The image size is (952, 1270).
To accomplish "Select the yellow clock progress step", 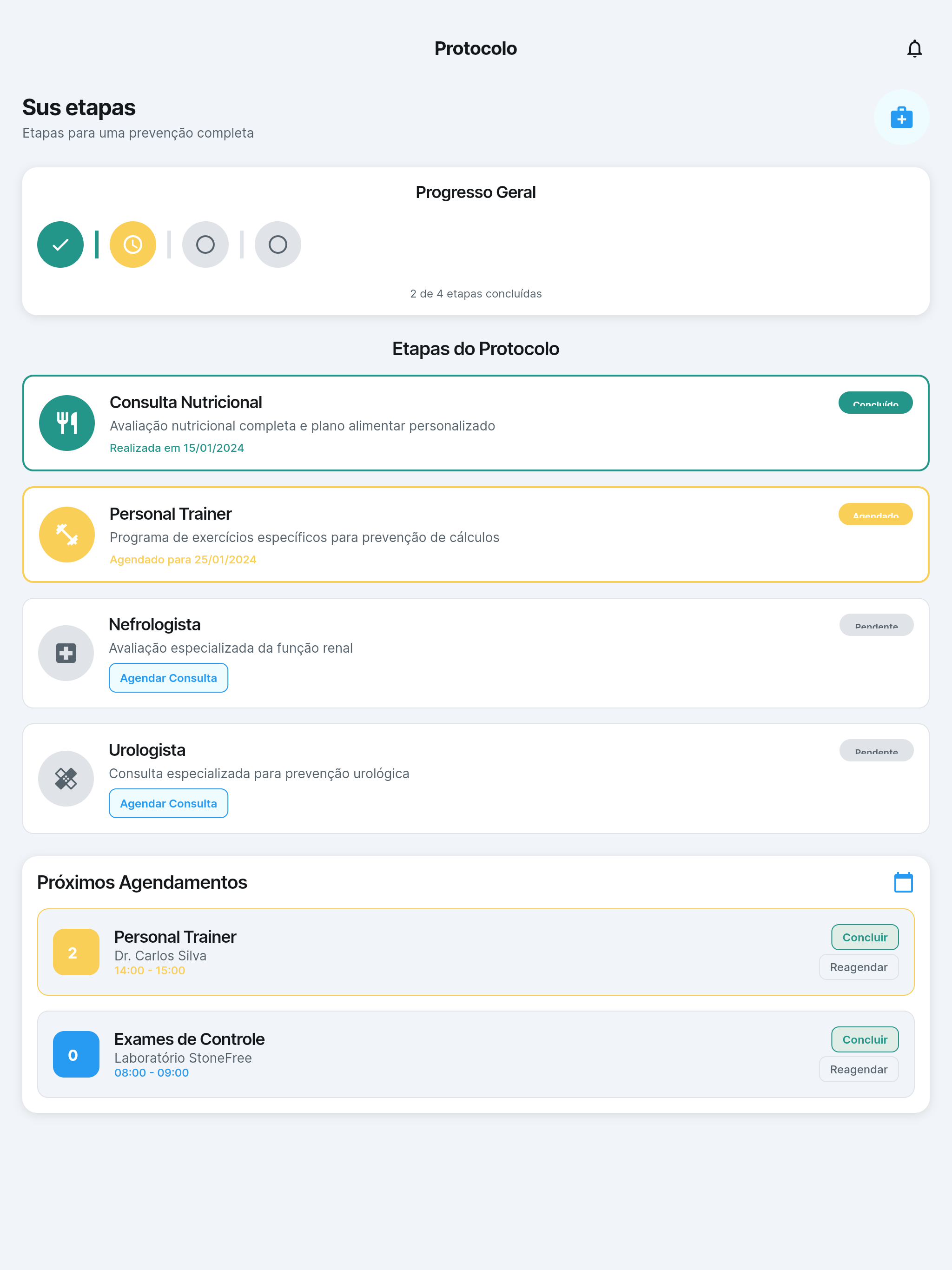I will 132,245.
